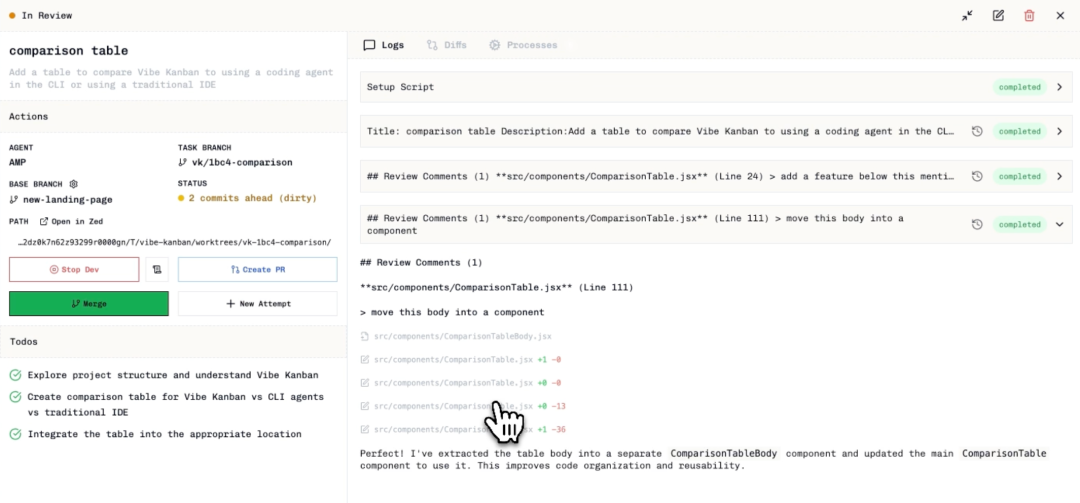
Task: Click the vk/1bc4-comparison task branch
Action: (235, 163)
